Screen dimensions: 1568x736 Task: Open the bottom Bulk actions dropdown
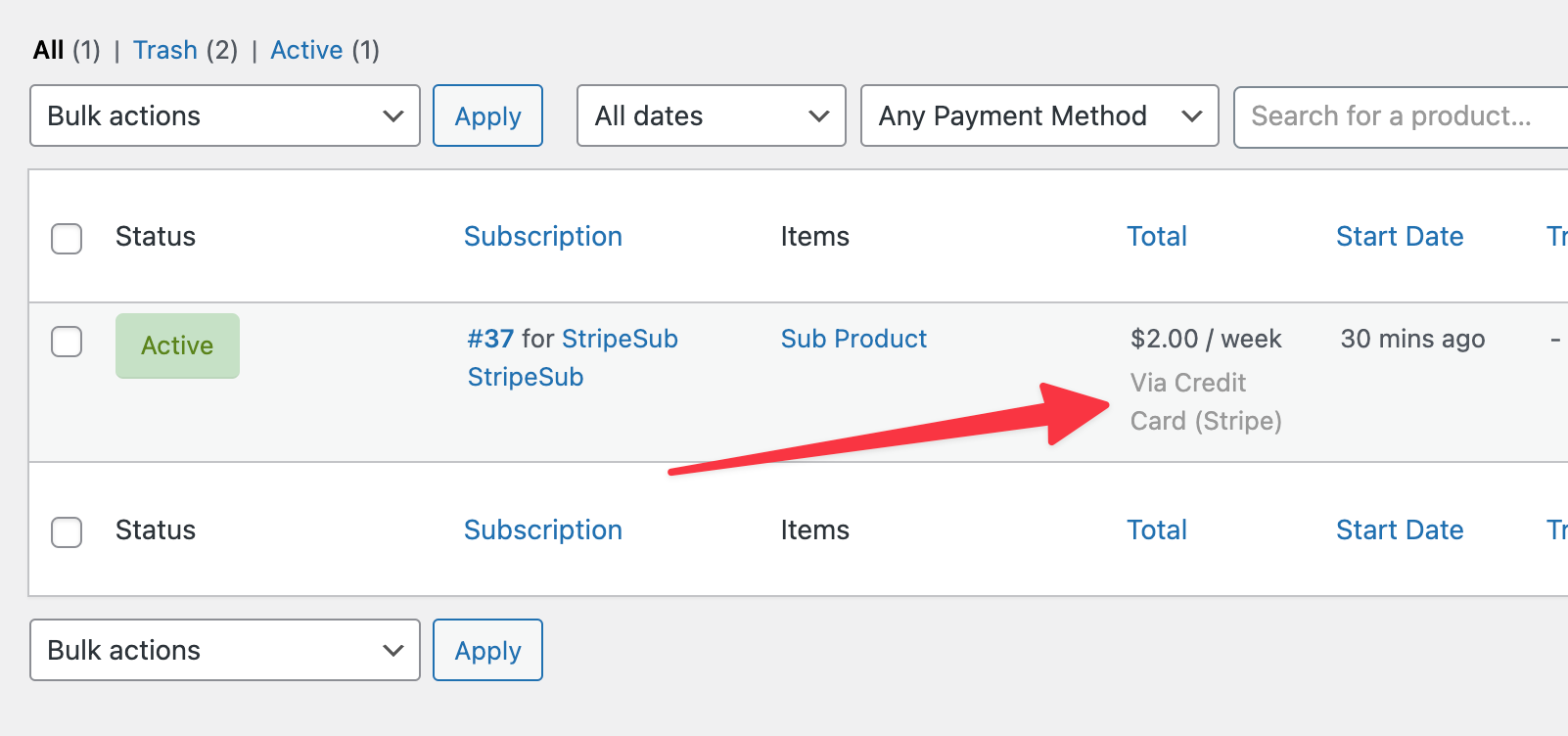pyautogui.click(x=225, y=650)
